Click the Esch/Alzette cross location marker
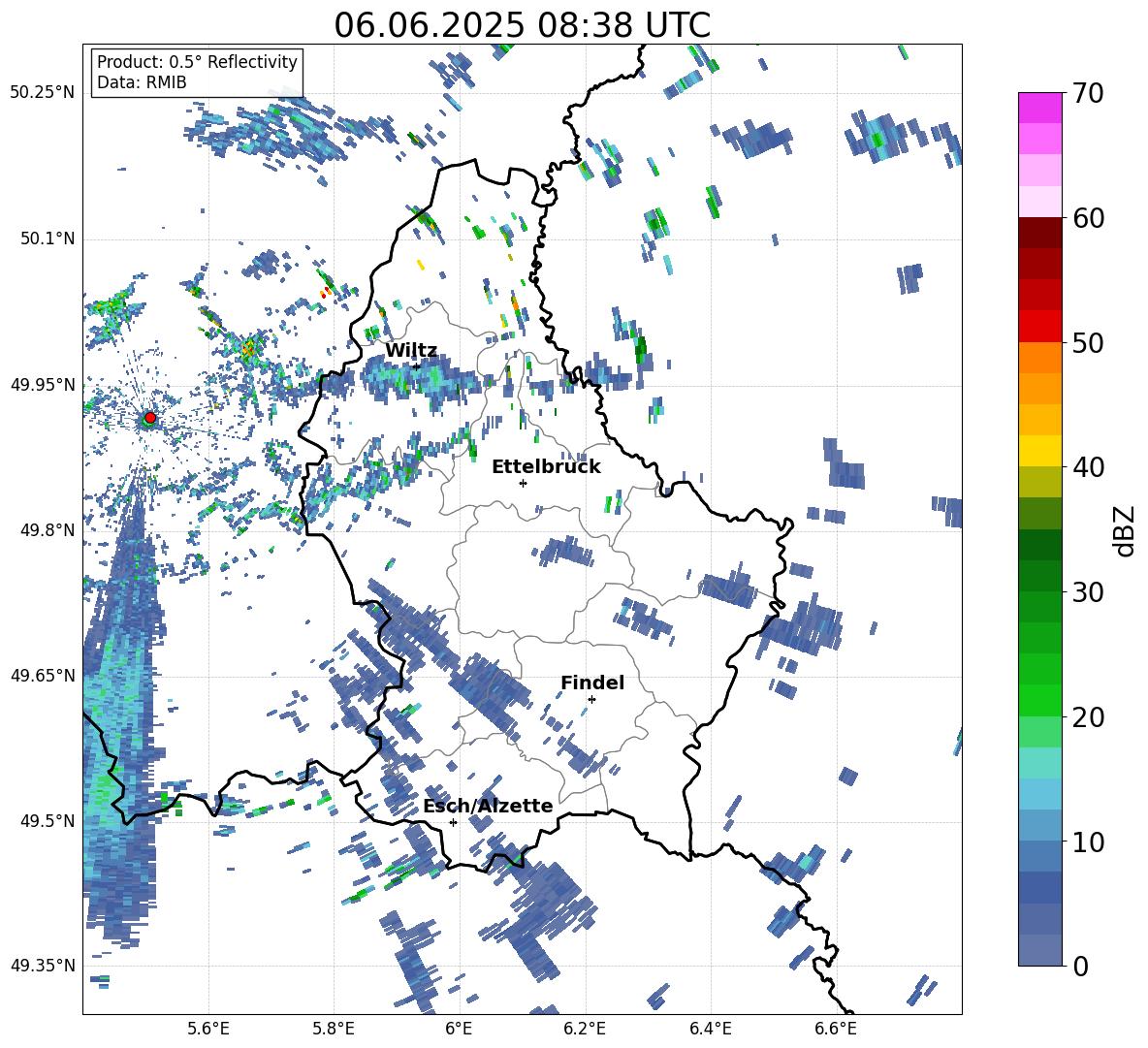This screenshot has height=1048, width=1148. coord(453,822)
